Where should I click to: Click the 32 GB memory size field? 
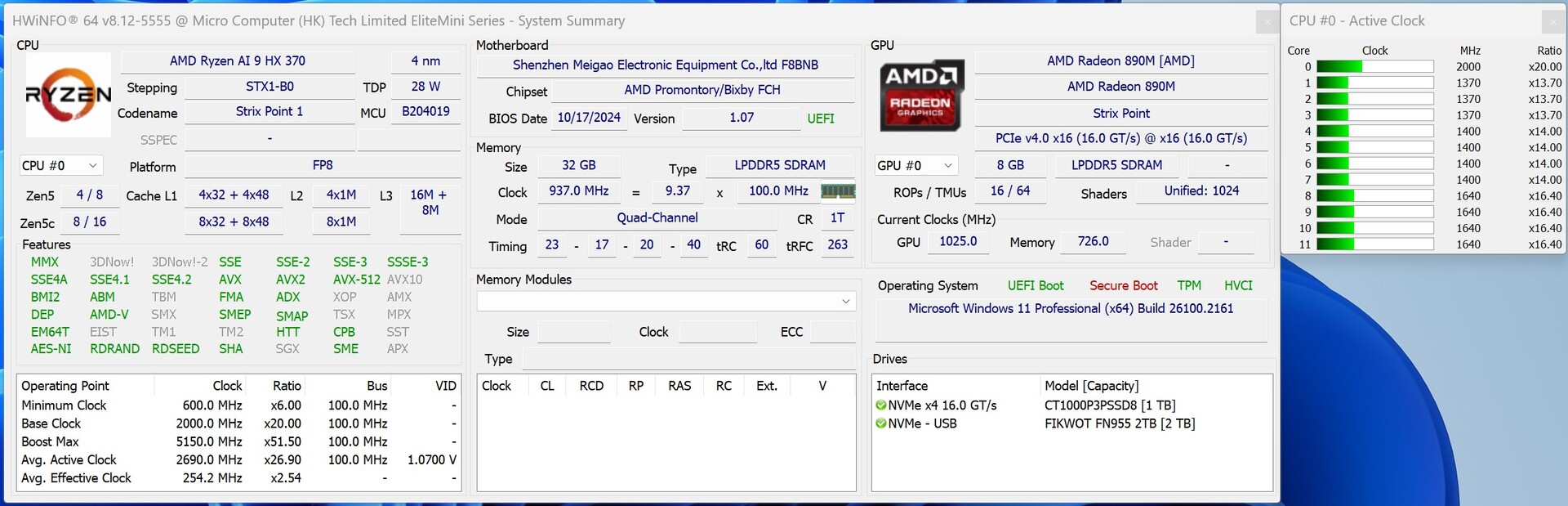click(x=579, y=166)
